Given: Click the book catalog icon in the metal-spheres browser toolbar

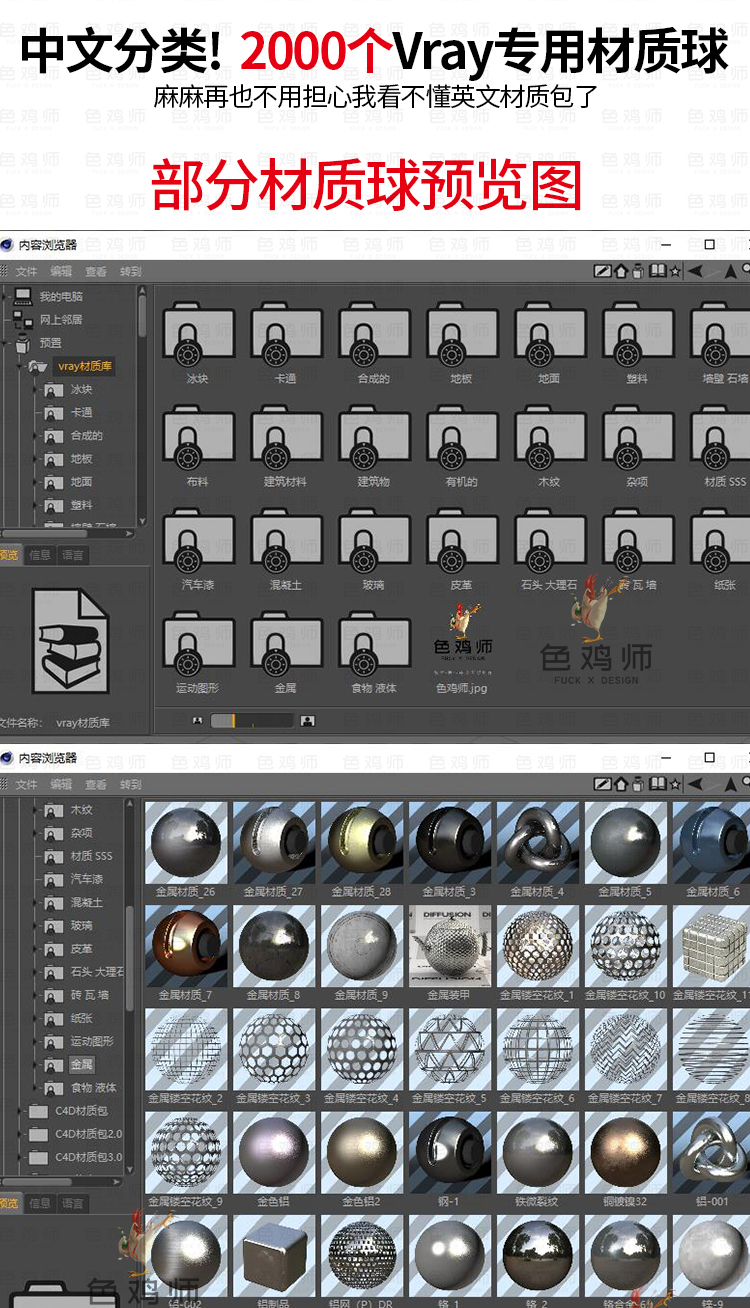Looking at the screenshot, I should (x=657, y=784).
